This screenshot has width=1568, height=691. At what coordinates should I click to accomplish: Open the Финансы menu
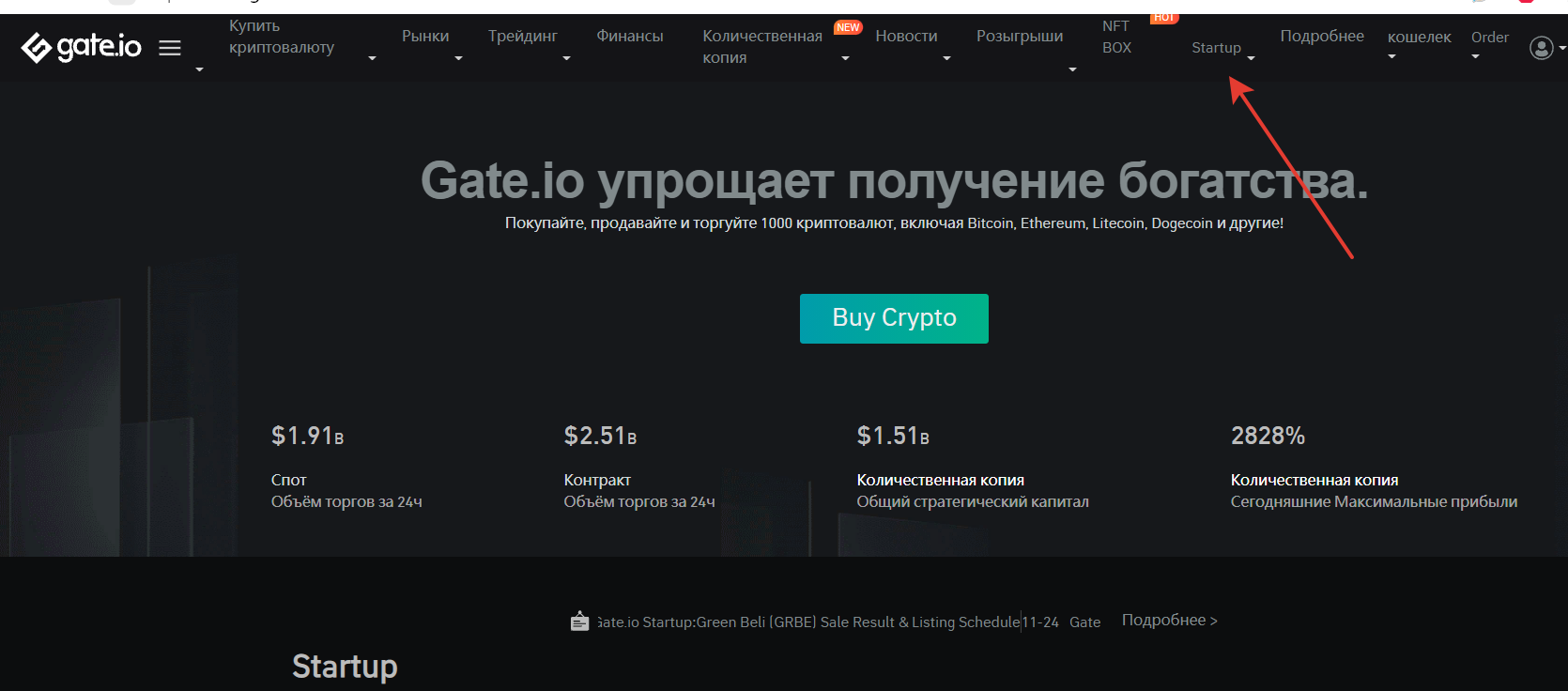630,36
